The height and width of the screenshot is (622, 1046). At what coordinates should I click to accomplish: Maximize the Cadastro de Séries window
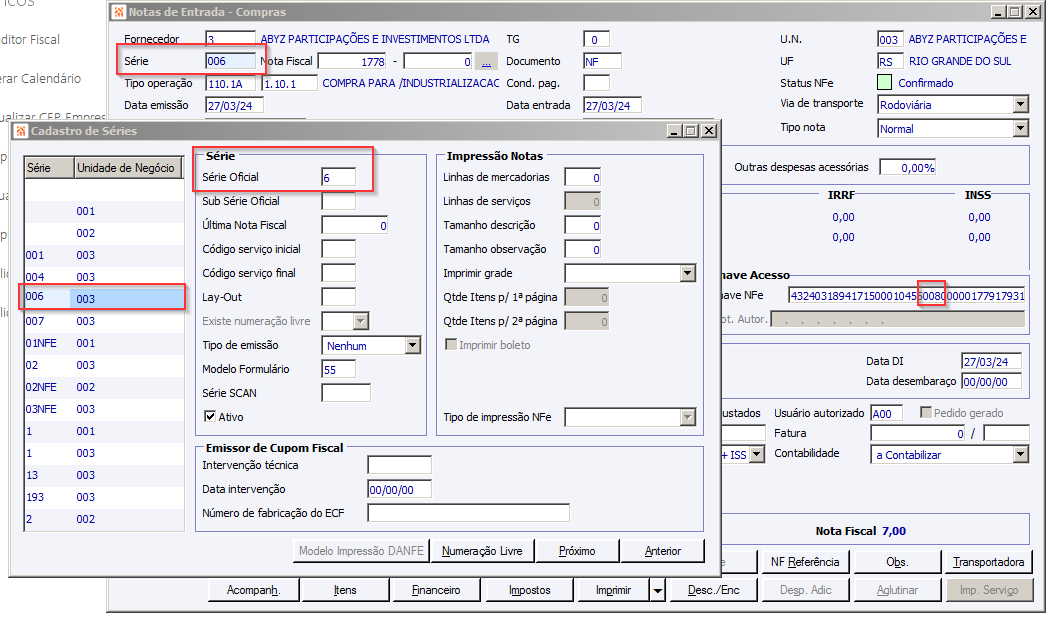click(x=692, y=131)
